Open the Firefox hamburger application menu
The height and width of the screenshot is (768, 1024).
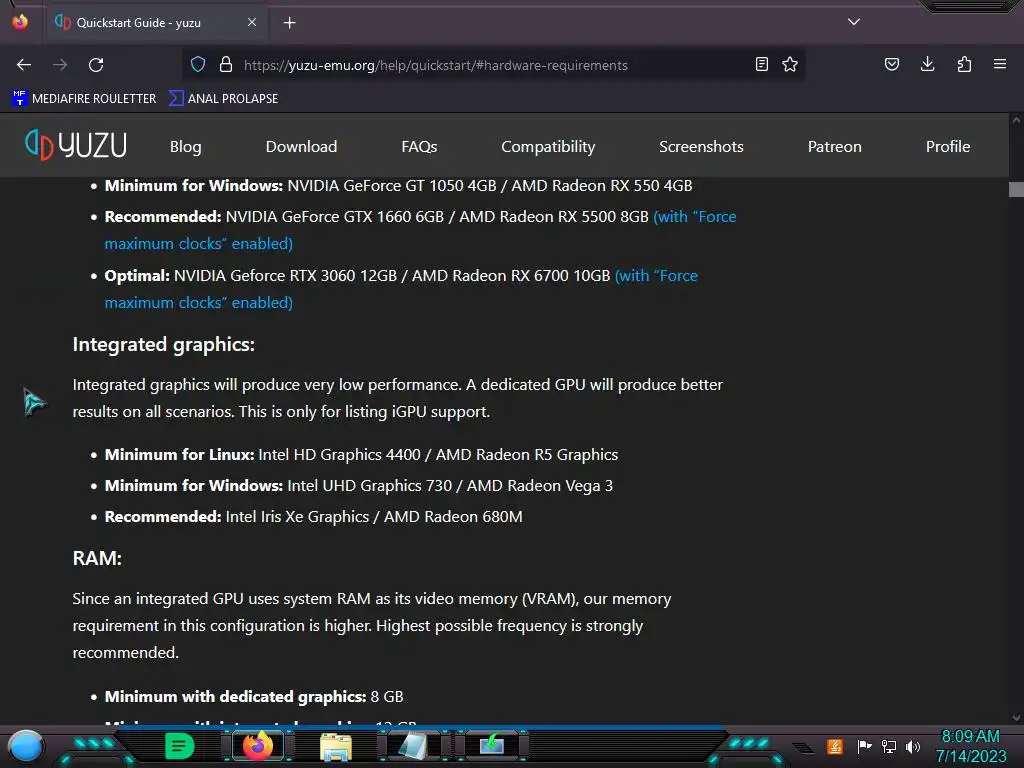click(1000, 64)
